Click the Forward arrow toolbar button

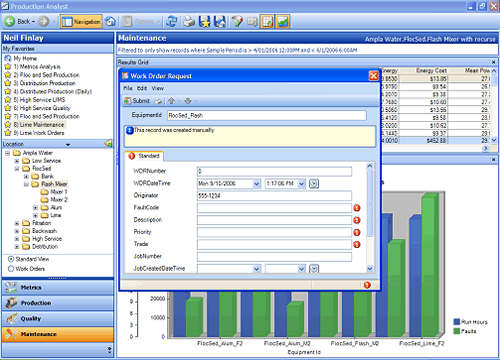[x=44, y=21]
